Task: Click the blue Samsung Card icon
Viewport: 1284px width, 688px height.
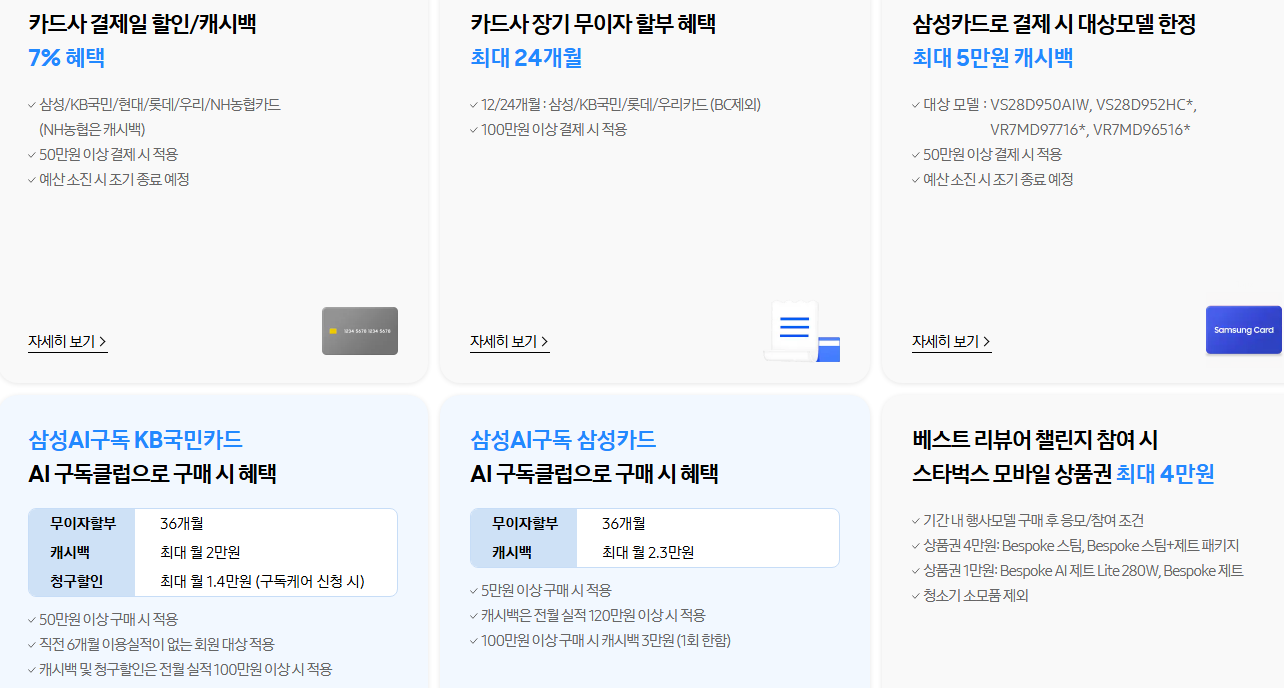Action: (1244, 330)
